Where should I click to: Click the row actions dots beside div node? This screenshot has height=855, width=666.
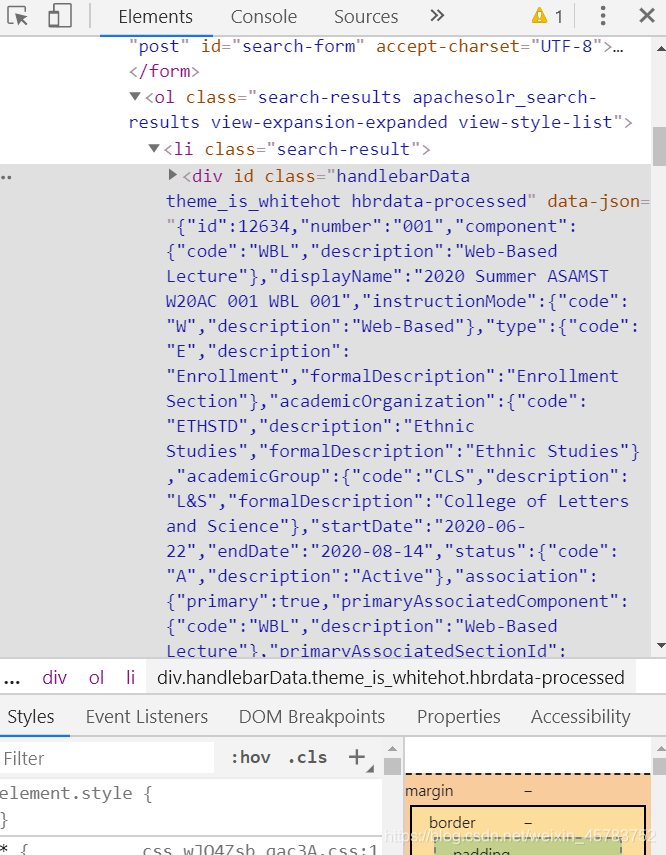(x=6, y=177)
